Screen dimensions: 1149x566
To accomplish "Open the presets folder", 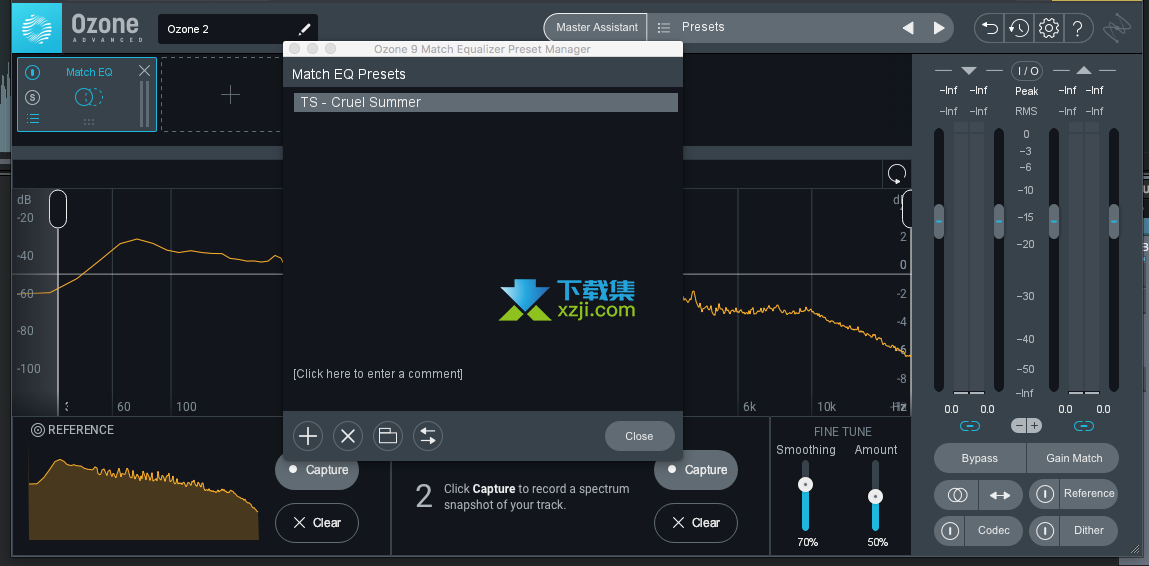I will point(388,436).
